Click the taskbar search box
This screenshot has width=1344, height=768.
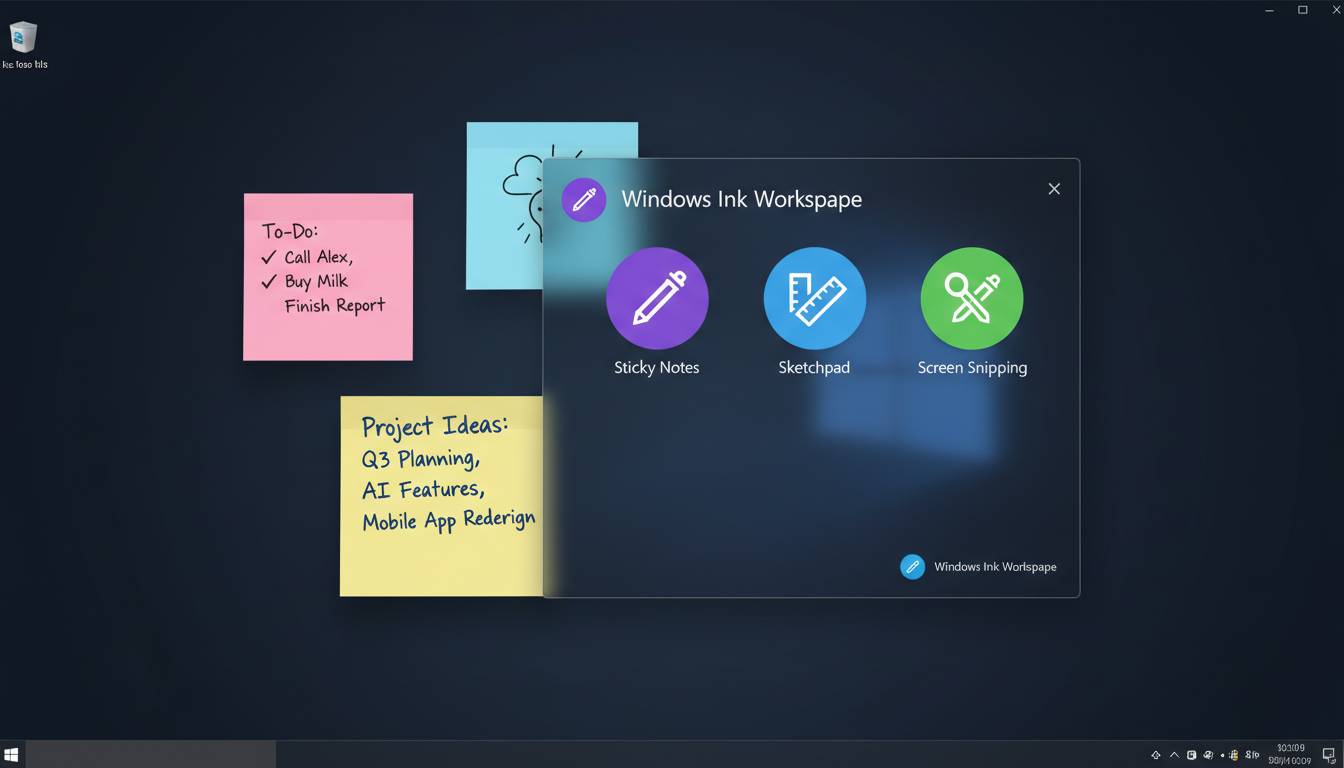tap(150, 755)
